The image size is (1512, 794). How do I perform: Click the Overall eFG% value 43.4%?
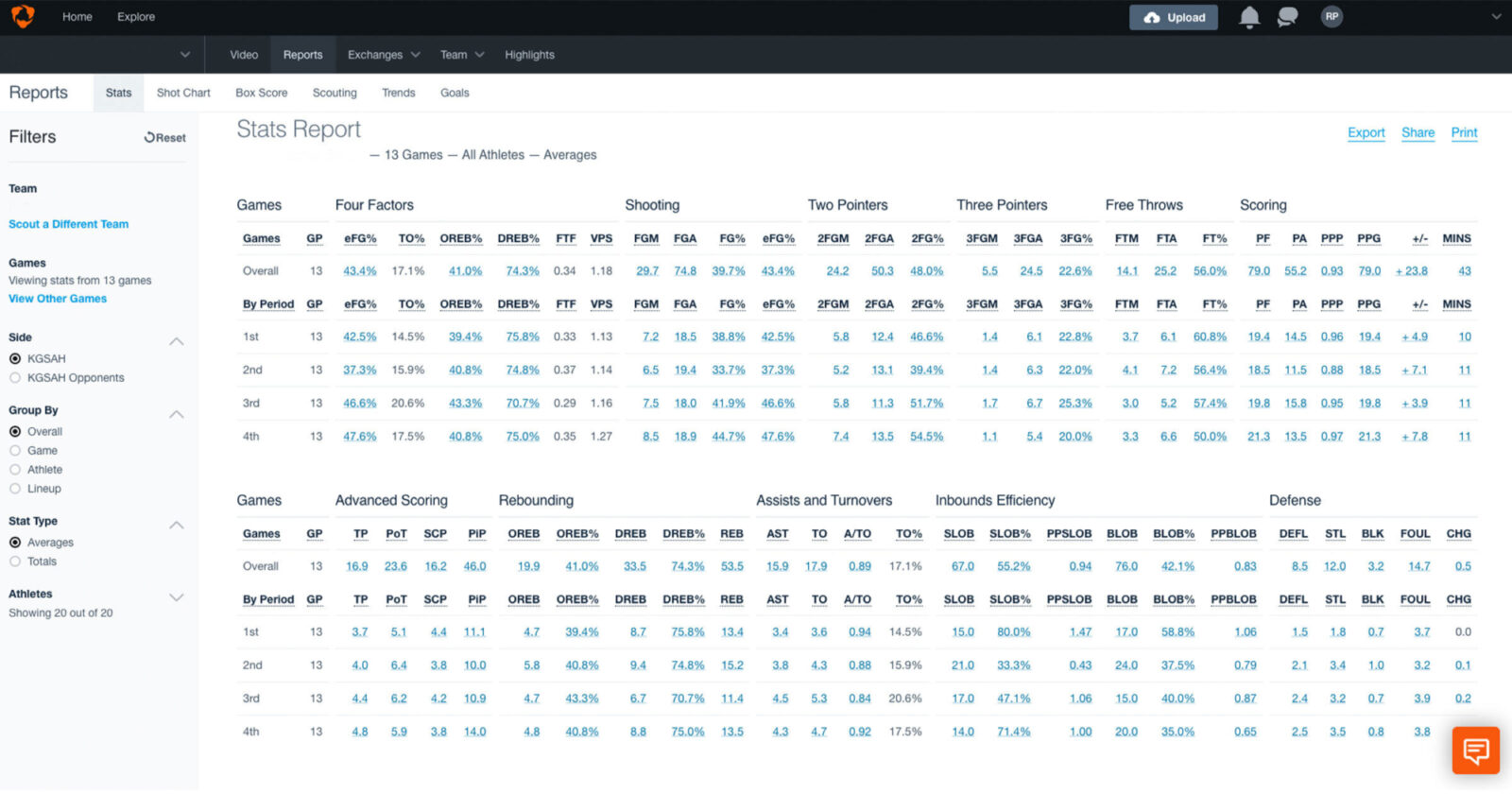coord(359,271)
